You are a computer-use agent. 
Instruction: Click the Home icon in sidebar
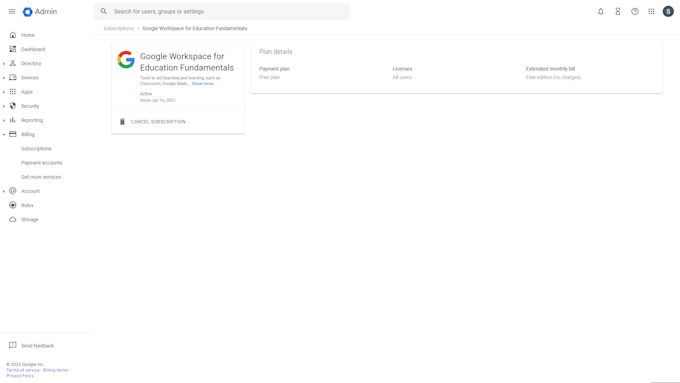point(13,35)
